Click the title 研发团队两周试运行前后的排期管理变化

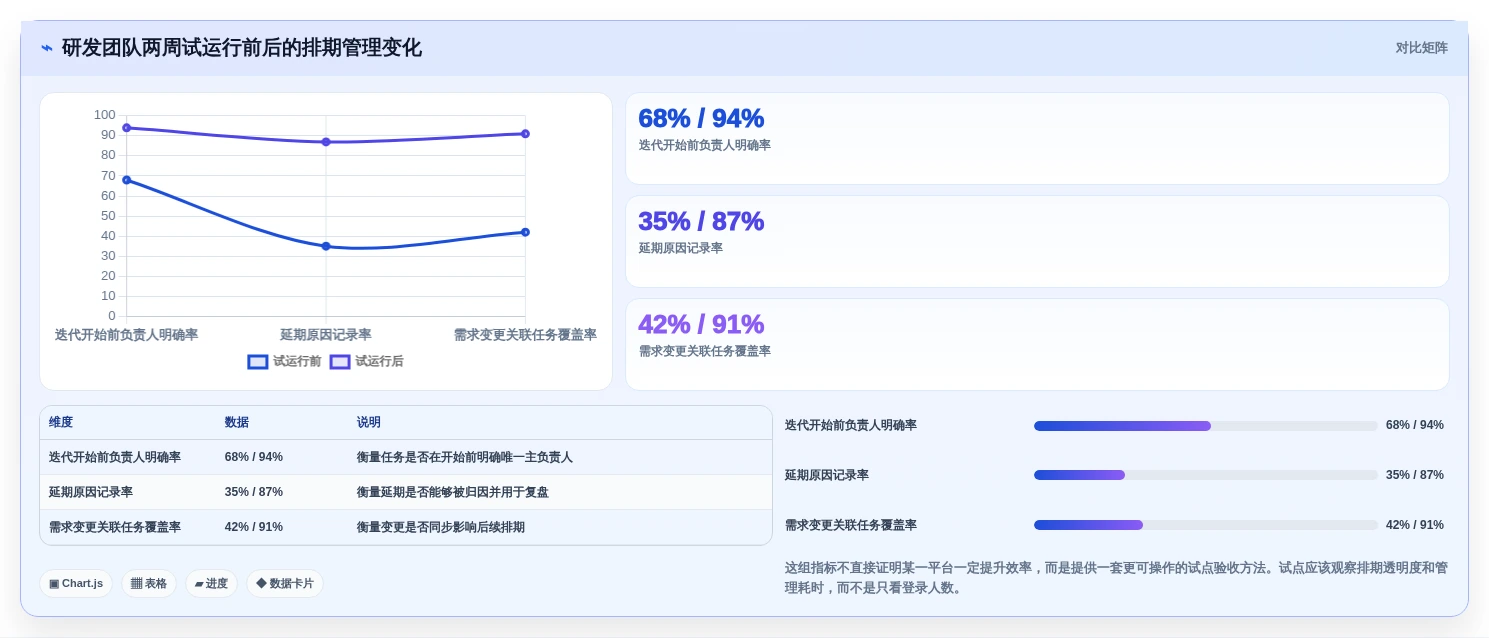tap(242, 48)
